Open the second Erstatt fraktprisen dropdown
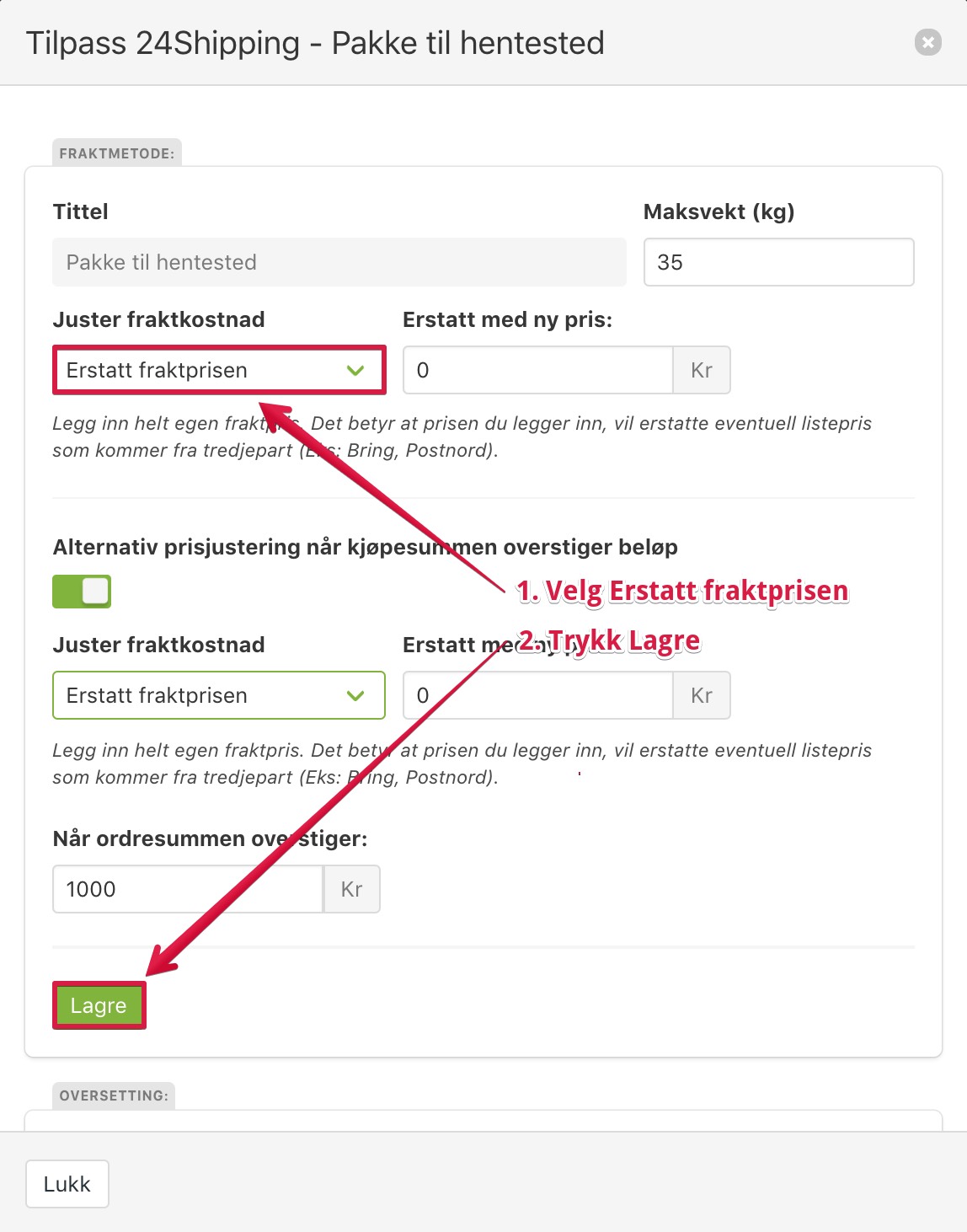Viewport: 967px width, 1232px height. tap(219, 695)
